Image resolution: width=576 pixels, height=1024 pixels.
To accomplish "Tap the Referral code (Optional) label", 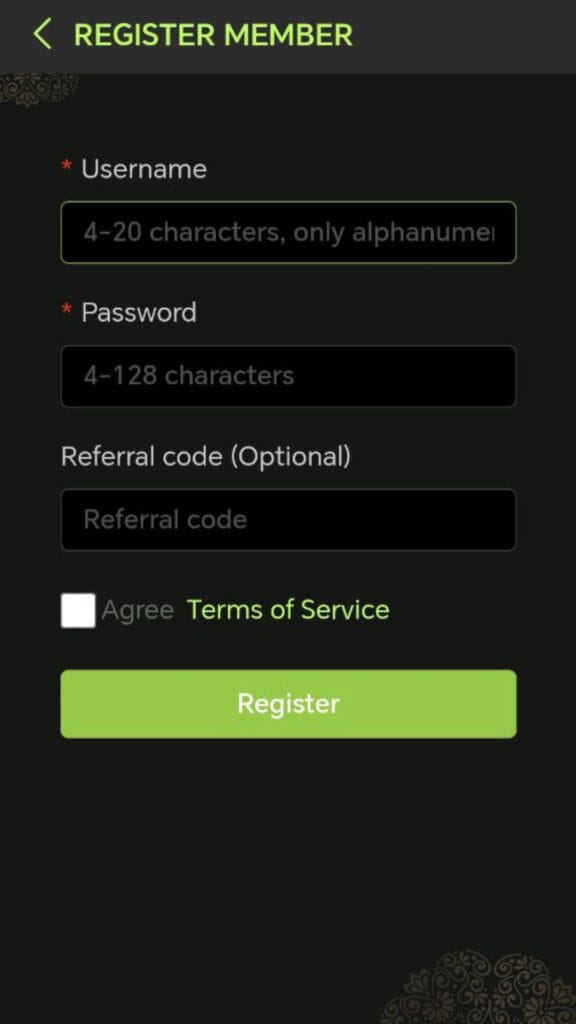I will tap(206, 457).
